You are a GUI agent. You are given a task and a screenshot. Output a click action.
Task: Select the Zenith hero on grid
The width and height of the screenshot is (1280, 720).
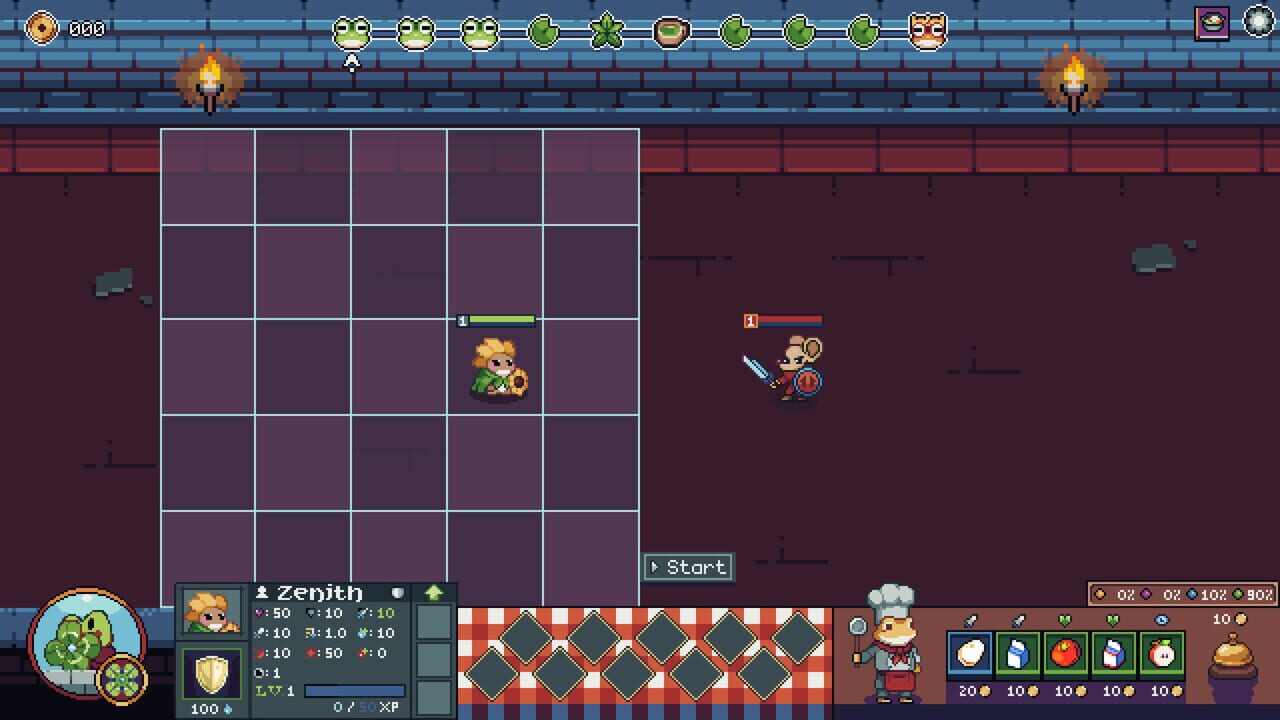[498, 370]
